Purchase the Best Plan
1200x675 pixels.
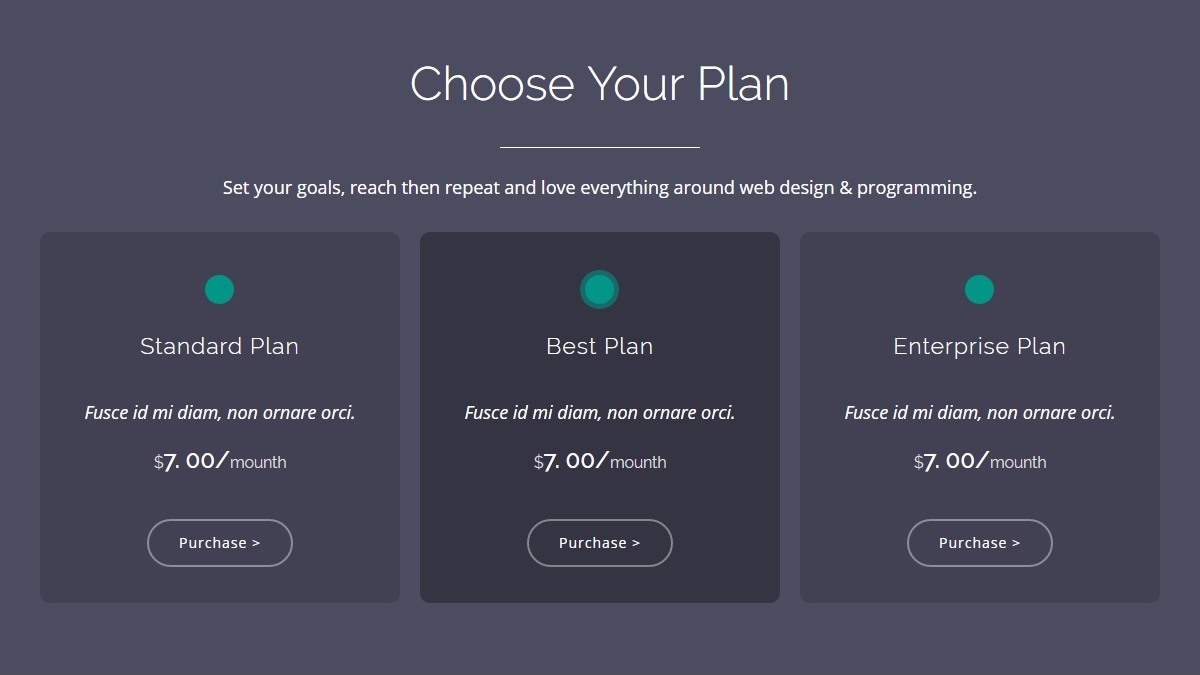point(599,543)
